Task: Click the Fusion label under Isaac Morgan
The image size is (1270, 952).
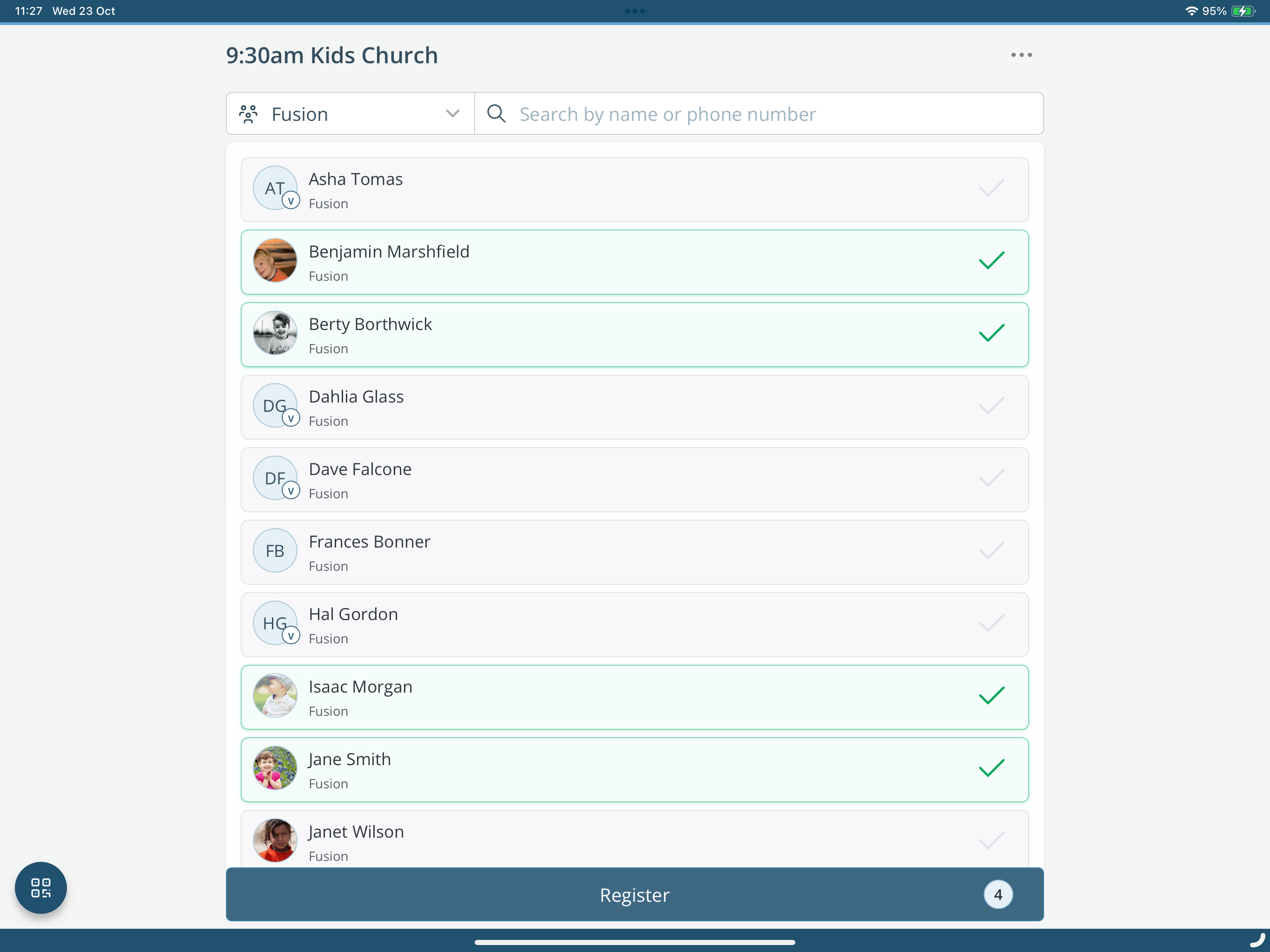Action: coord(328,711)
